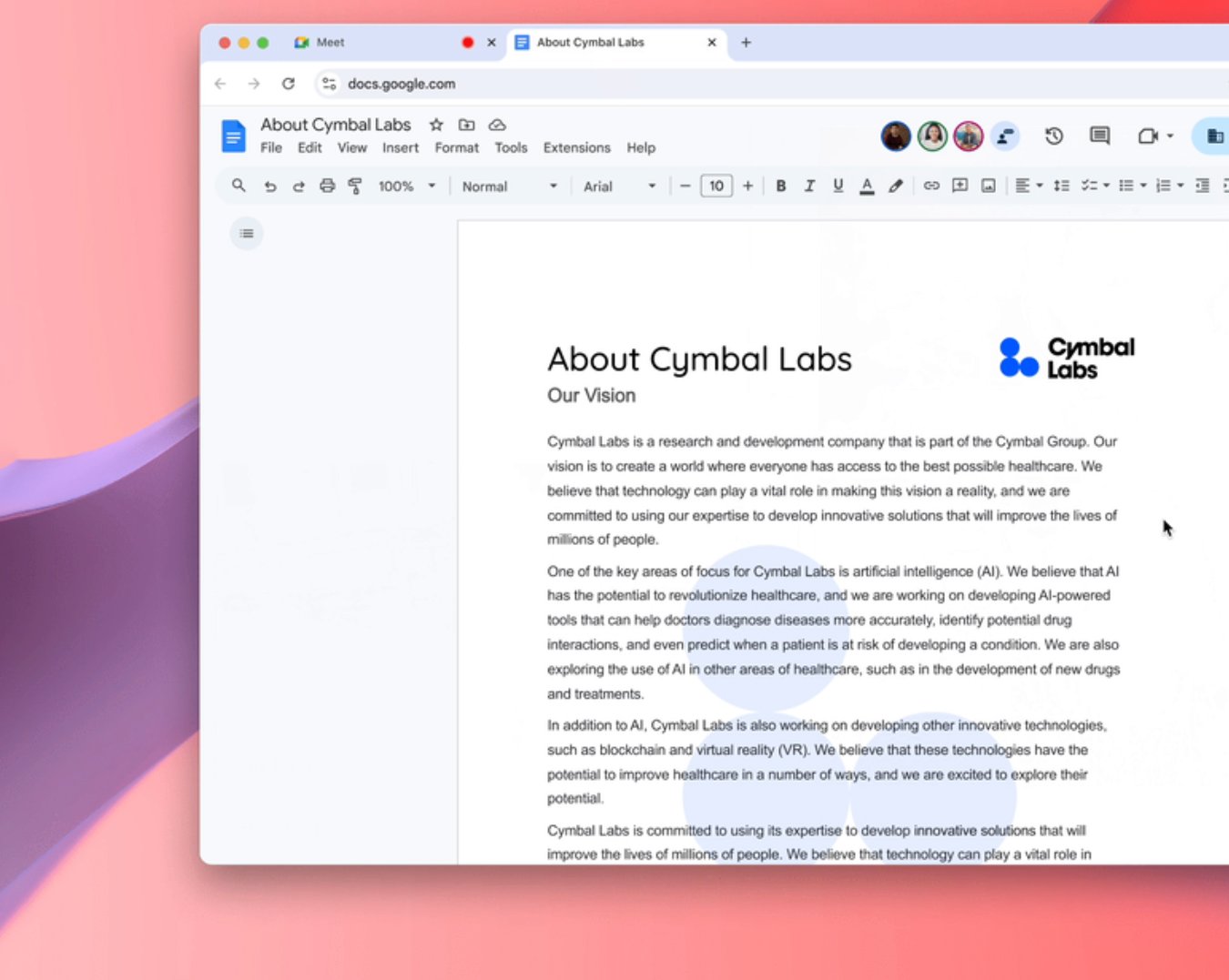This screenshot has width=1229, height=980.
Task: Open the Edit menu
Action: [x=310, y=147]
